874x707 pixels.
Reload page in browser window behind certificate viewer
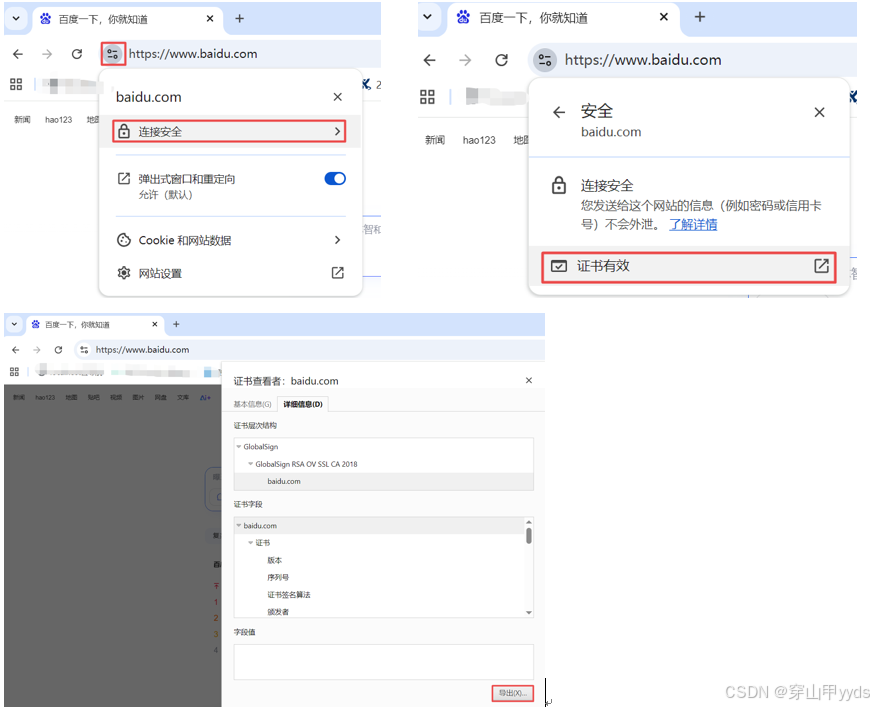click(59, 350)
